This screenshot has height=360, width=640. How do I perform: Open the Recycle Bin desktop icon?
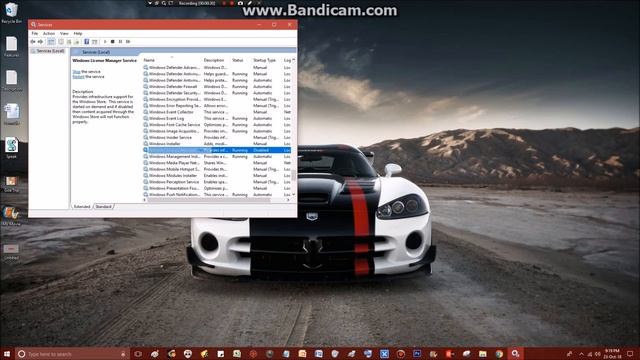coord(11,13)
